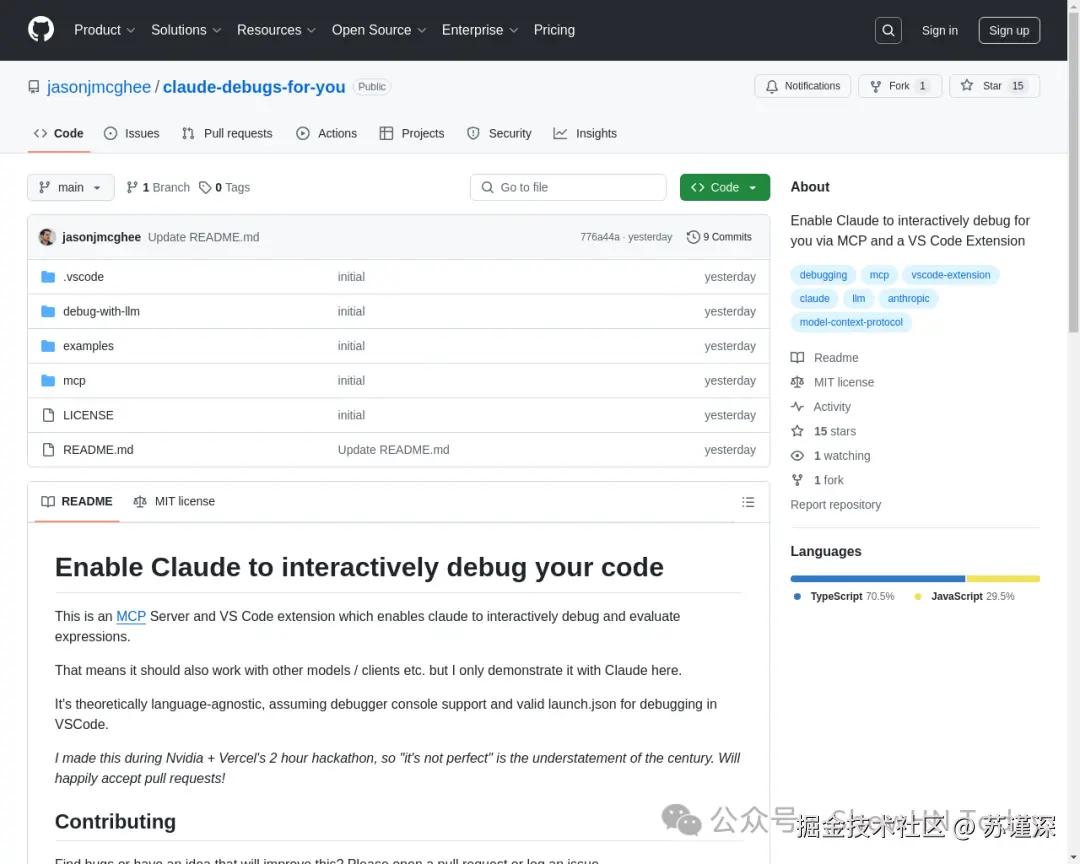Open claude-debugs-for-you repository link
This screenshot has height=864, width=1080.
coord(253,87)
